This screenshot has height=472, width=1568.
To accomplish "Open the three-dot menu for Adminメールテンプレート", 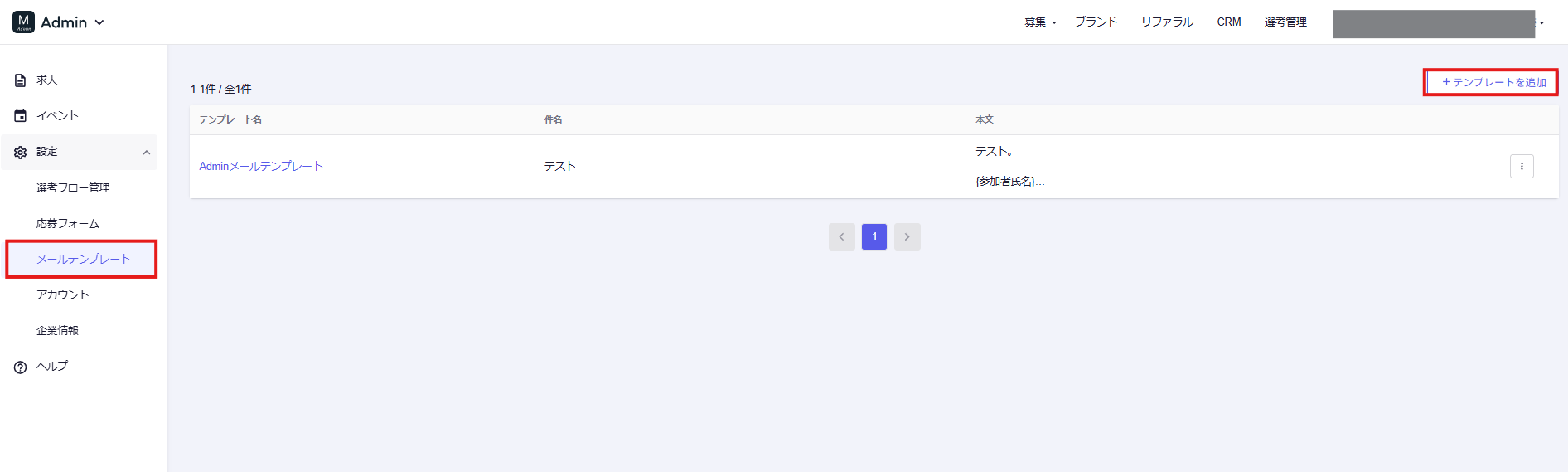I will click(x=1521, y=167).
